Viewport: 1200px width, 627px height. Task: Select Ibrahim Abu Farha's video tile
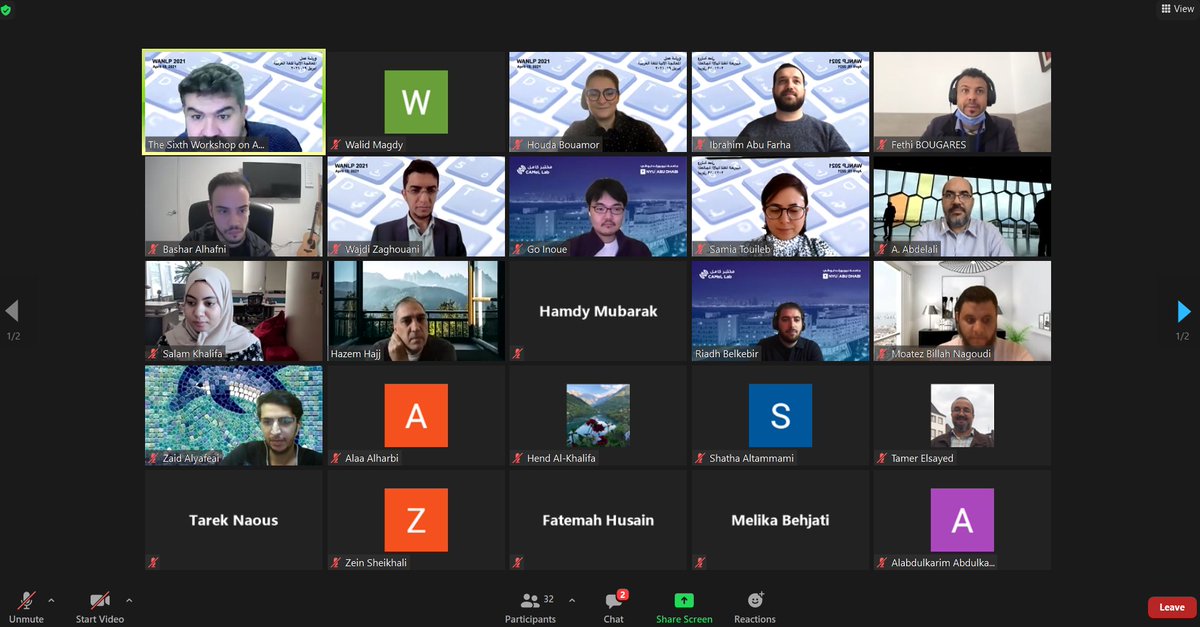pyautogui.click(x=780, y=102)
